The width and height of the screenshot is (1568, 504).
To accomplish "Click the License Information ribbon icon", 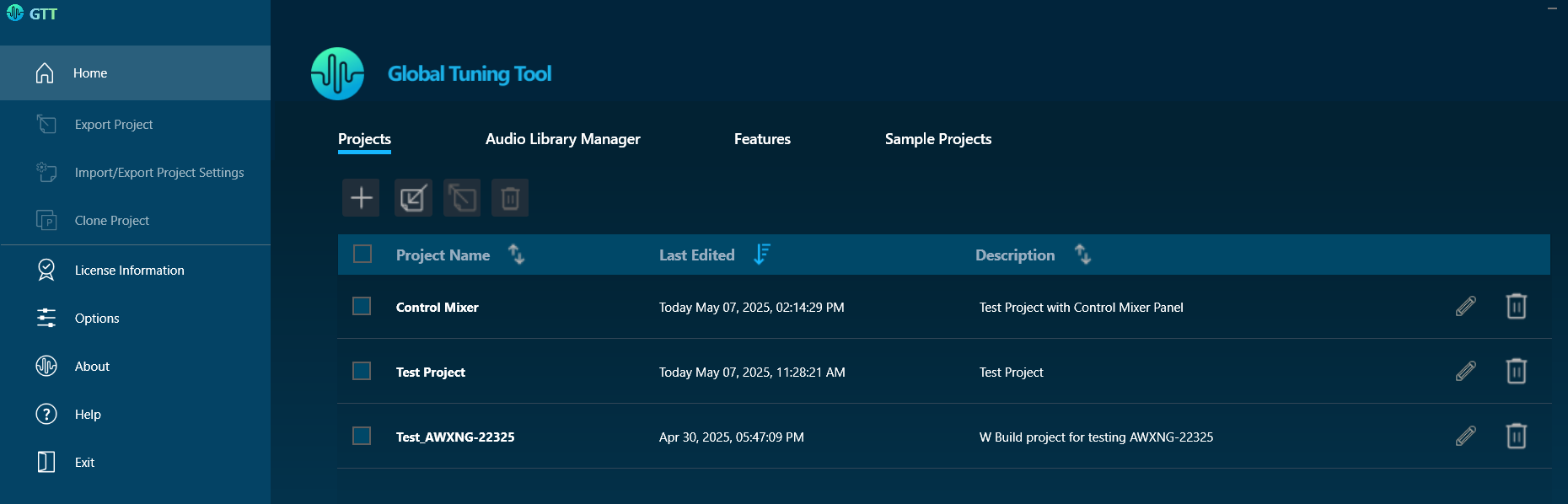I will 46,270.
